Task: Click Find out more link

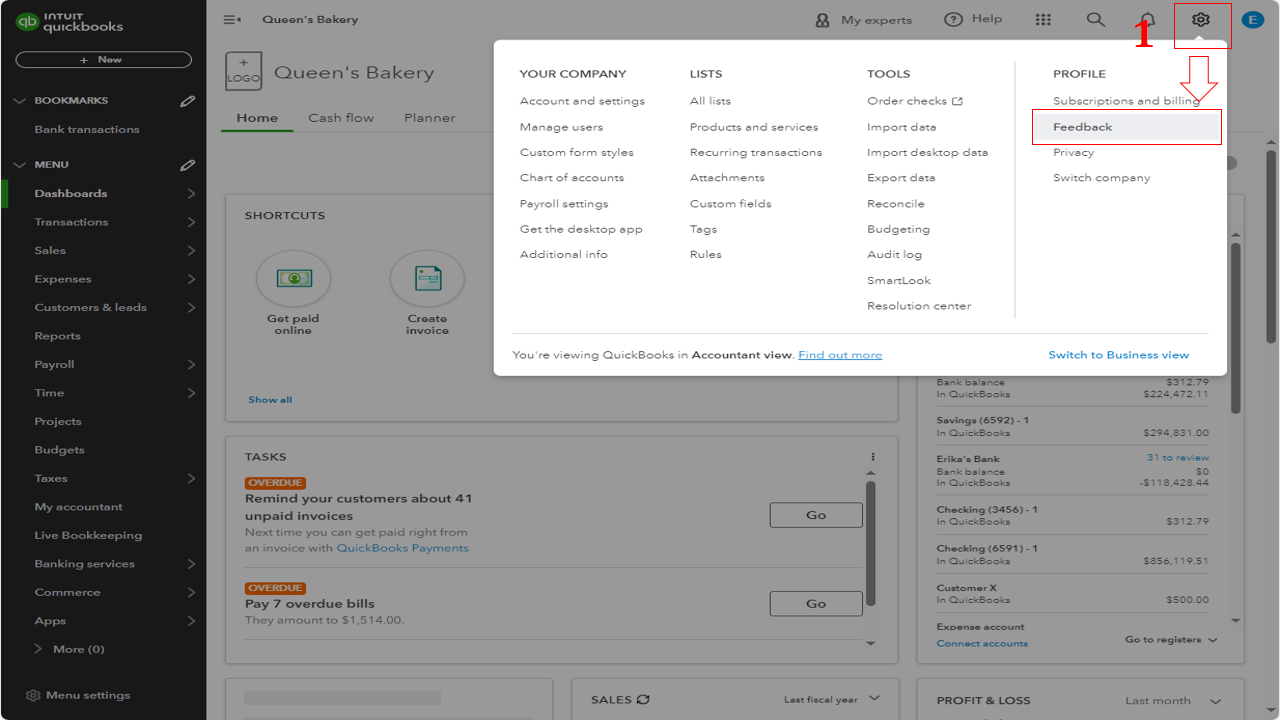Action: (x=840, y=355)
